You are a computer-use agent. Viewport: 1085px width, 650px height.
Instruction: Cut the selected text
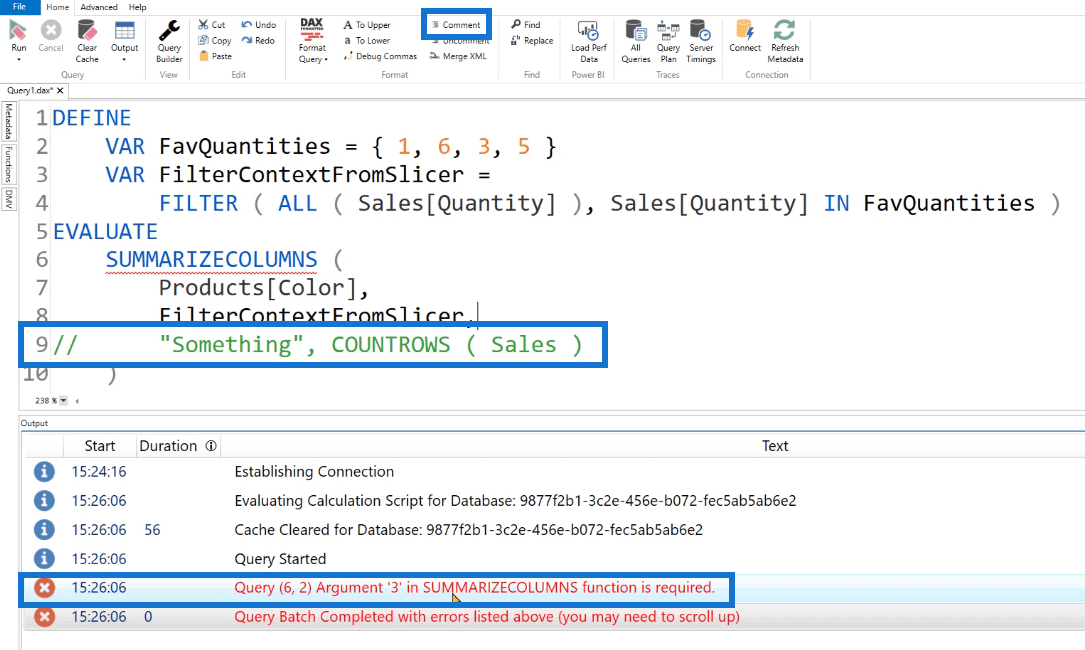point(211,24)
